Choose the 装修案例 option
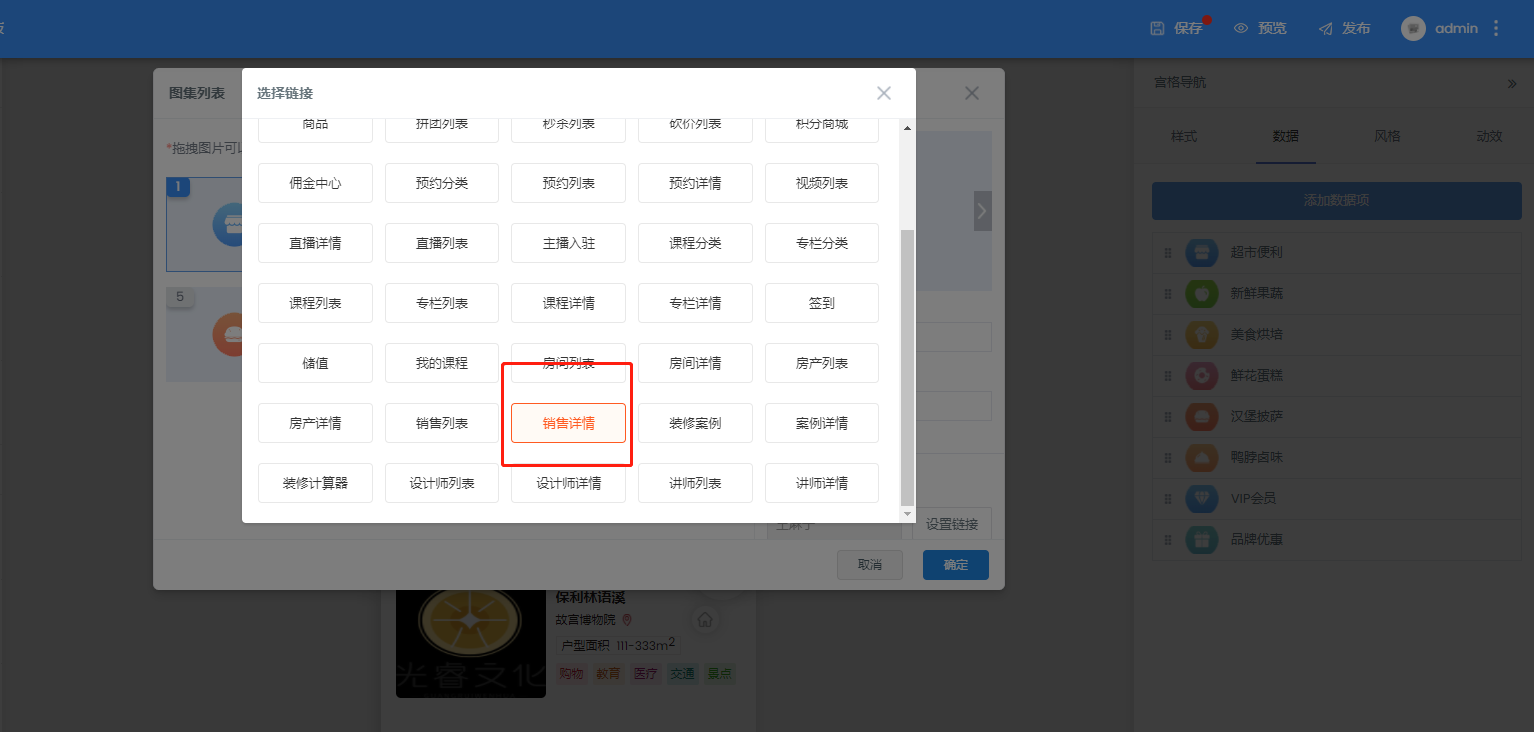Viewport: 1534px width, 732px height. [695, 423]
